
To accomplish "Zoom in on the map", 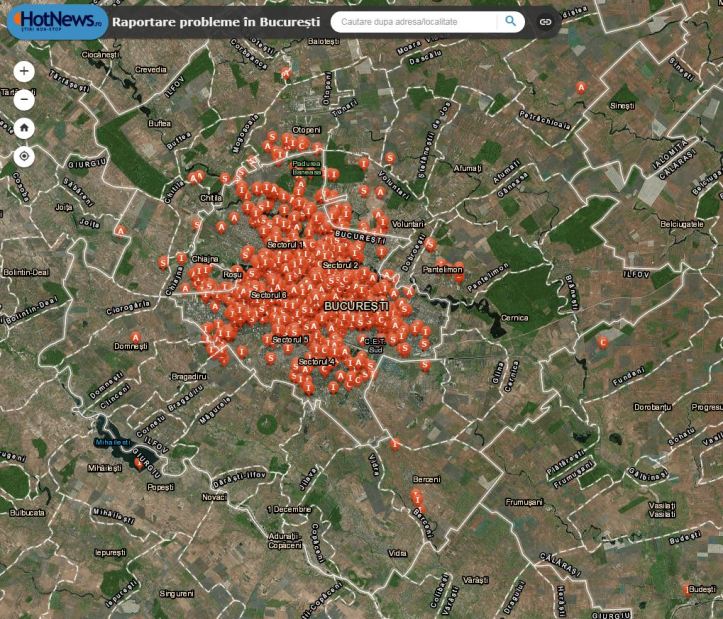I will click(25, 72).
